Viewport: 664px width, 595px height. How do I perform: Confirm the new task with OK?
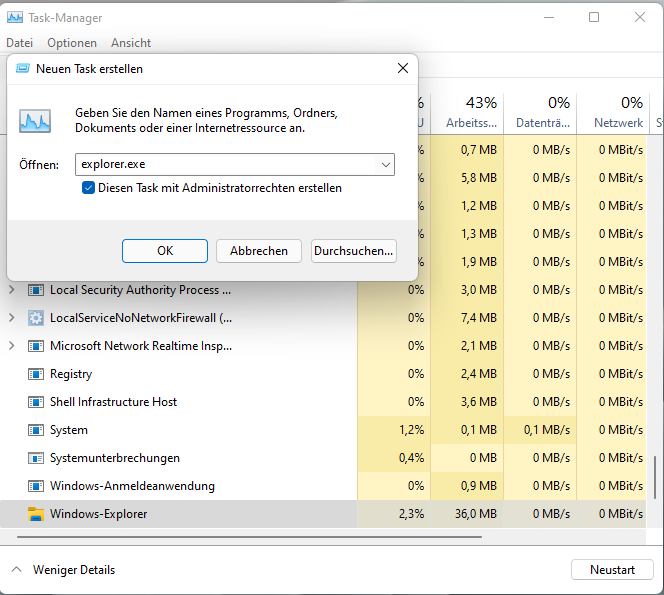[x=165, y=251]
